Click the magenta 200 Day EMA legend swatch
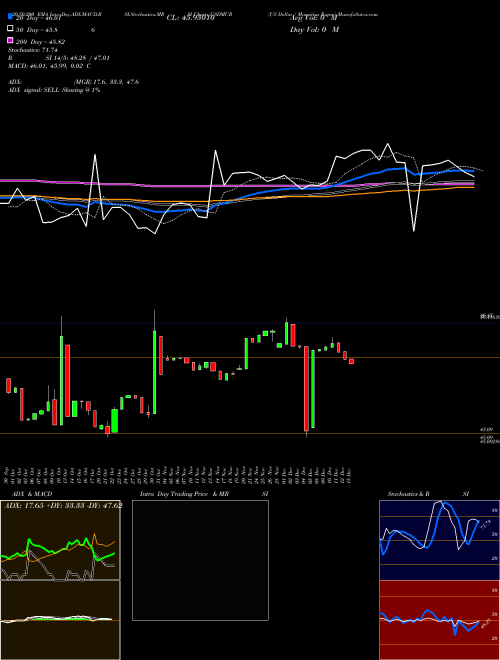500x660 pixels. click(x=10, y=41)
